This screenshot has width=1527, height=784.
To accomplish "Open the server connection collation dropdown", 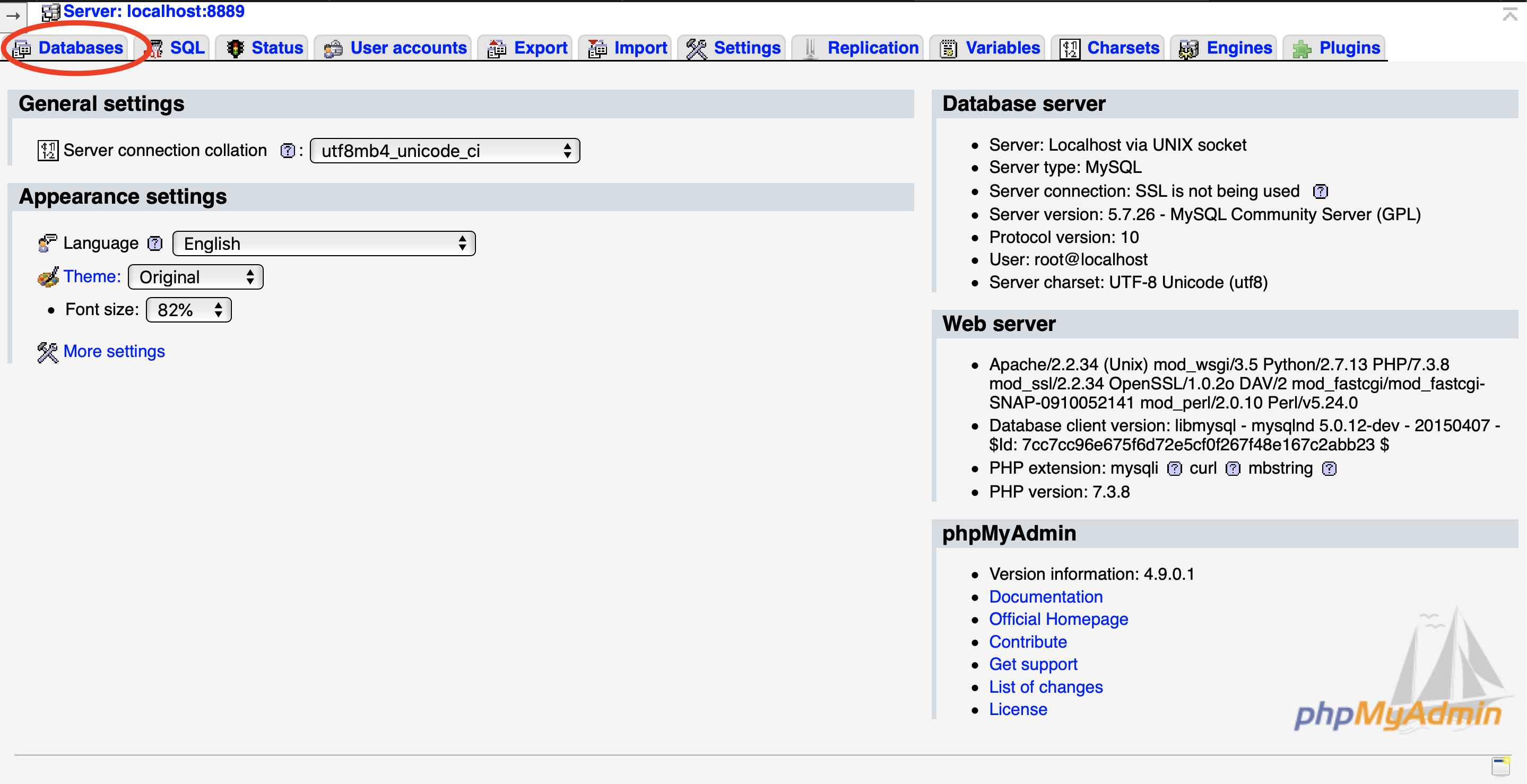I will tap(445, 152).
